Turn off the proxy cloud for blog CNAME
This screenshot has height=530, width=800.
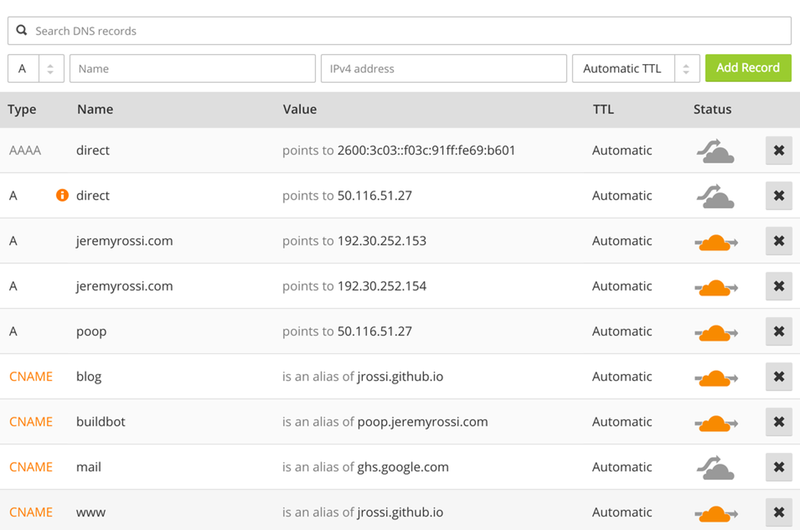[716, 378]
